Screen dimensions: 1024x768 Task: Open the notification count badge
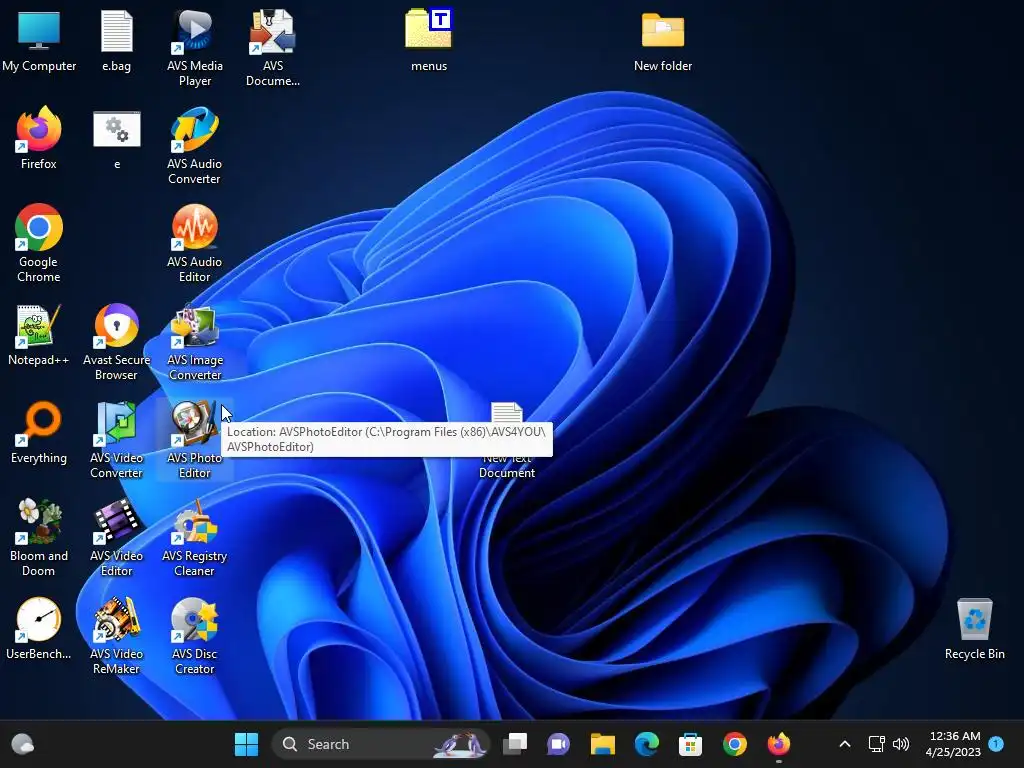click(x=996, y=744)
